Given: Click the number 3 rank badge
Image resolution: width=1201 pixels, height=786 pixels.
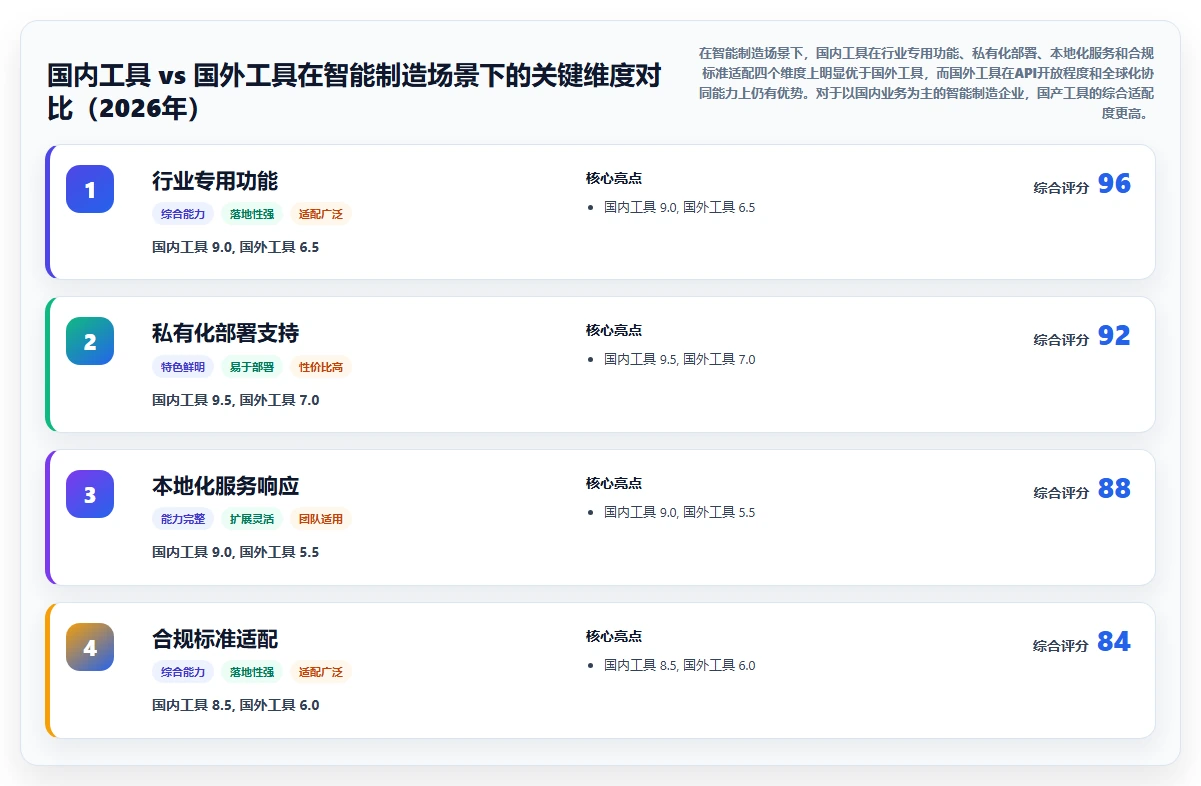Looking at the screenshot, I should [90, 494].
